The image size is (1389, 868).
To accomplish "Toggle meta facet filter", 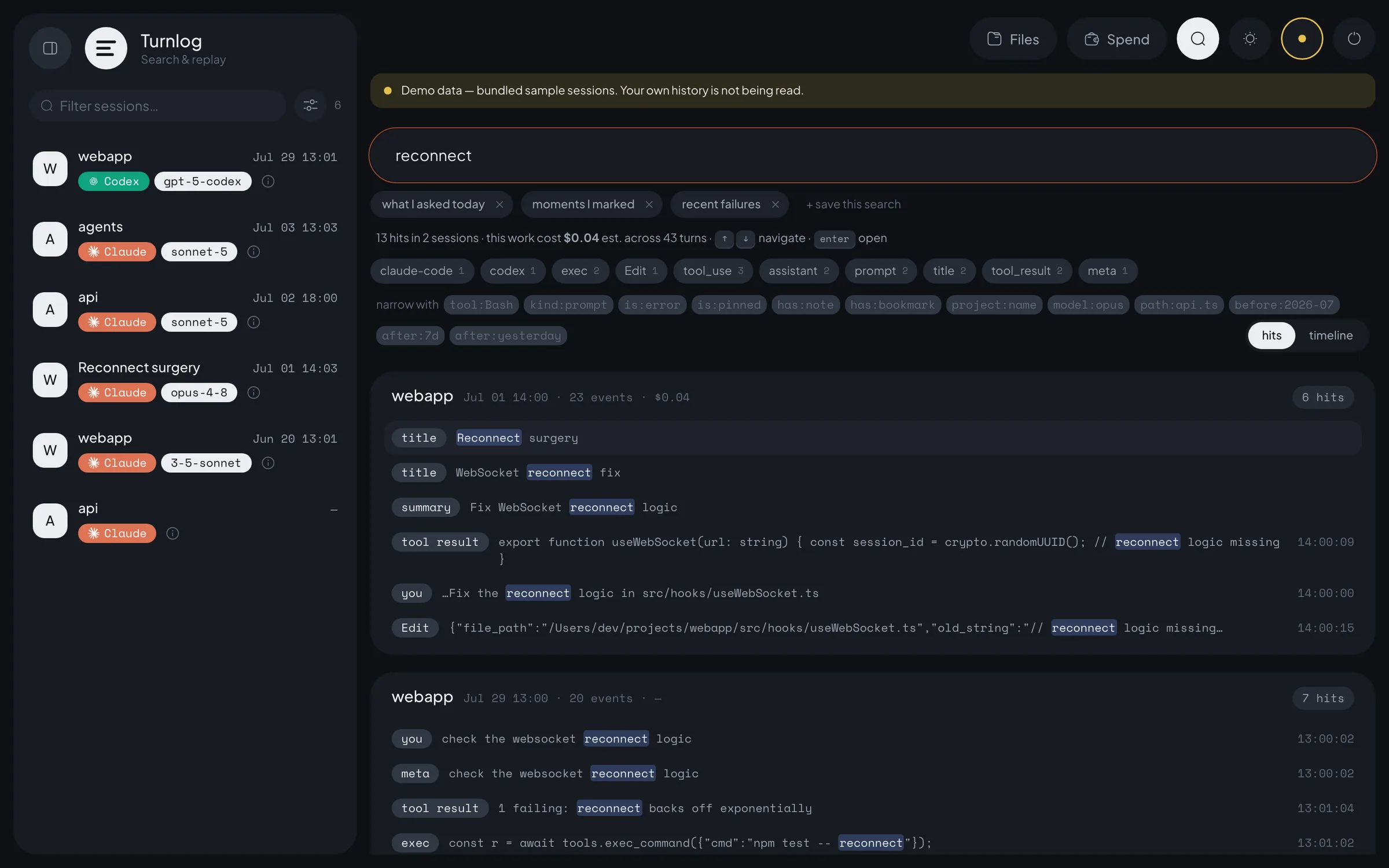I will click(1108, 271).
